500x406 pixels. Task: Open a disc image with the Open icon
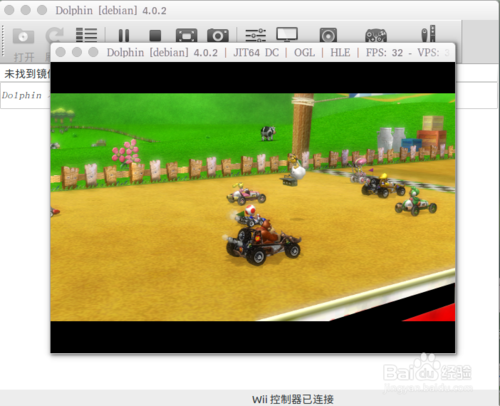23,36
